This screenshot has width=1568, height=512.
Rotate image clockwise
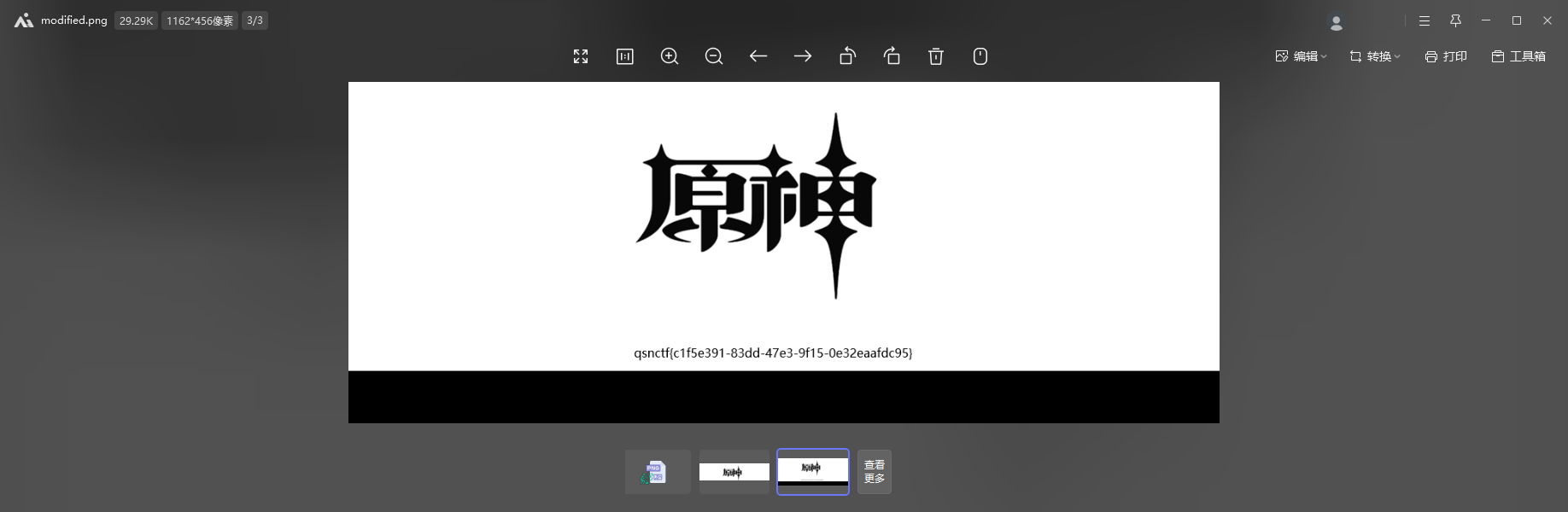click(x=892, y=56)
